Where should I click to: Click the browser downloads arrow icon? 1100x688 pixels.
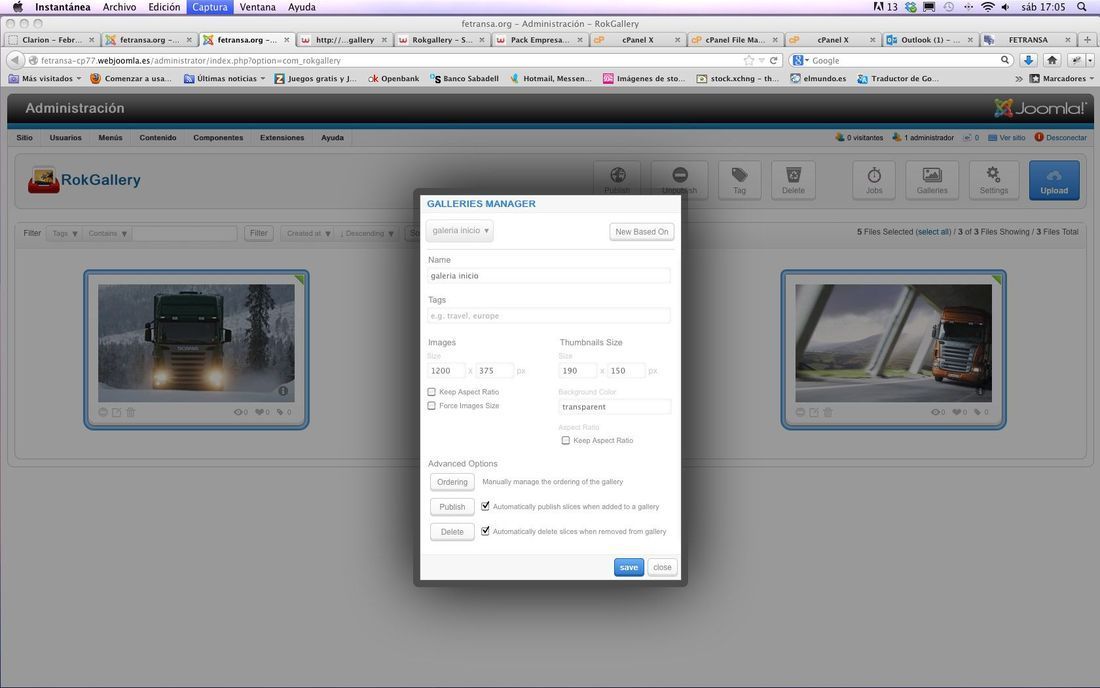(1028, 60)
